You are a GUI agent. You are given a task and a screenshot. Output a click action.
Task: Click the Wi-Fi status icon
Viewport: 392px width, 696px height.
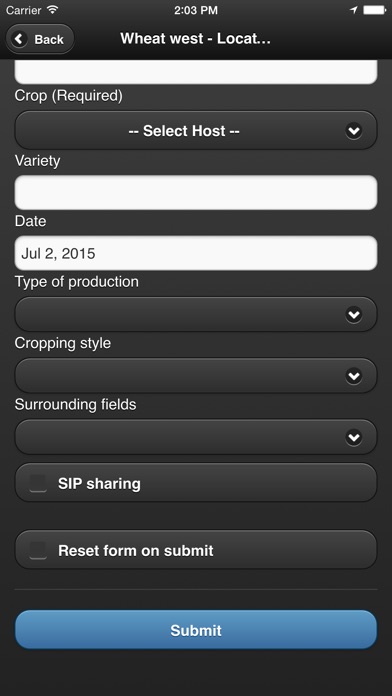click(x=53, y=10)
